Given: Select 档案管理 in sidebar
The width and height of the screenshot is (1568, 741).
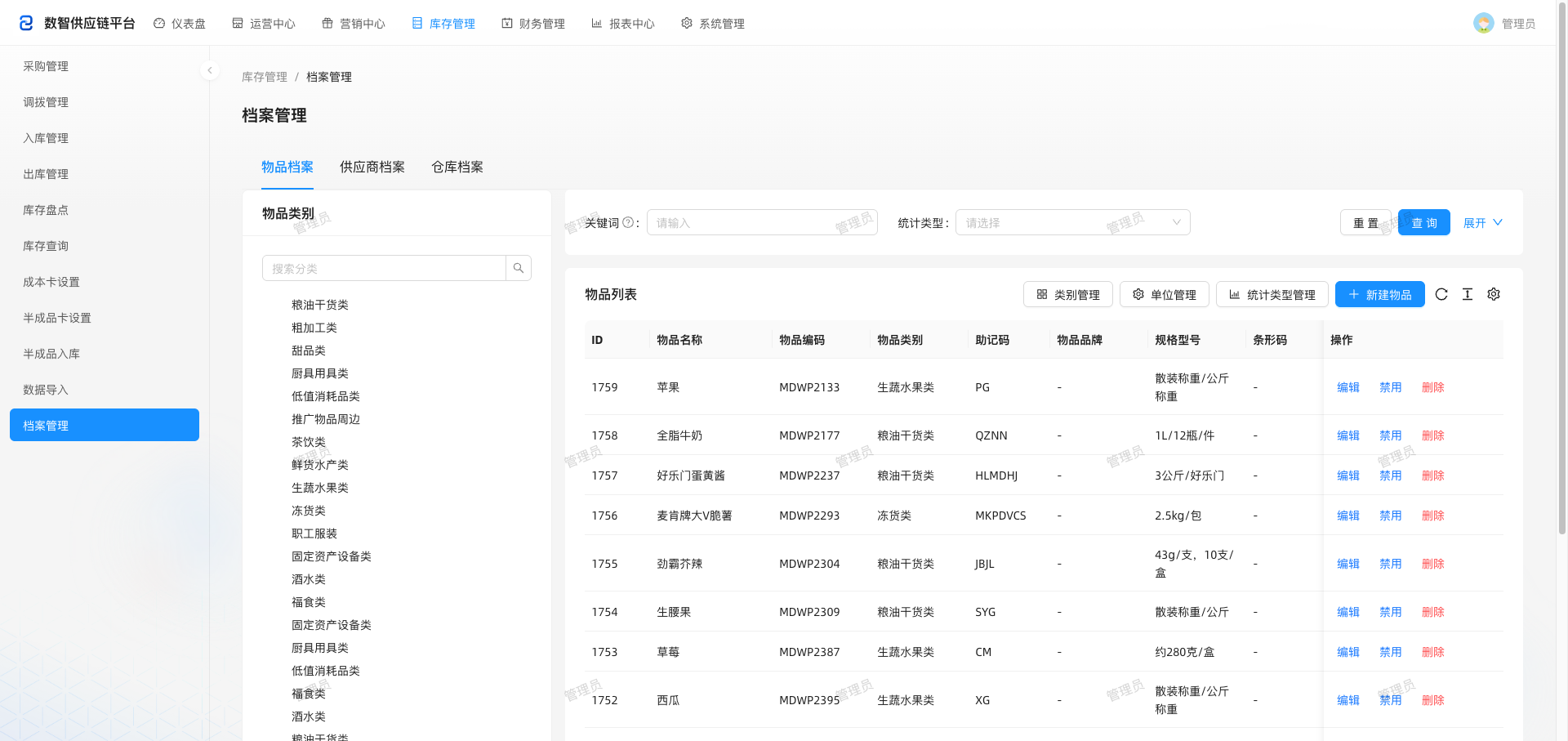Looking at the screenshot, I should point(105,425).
